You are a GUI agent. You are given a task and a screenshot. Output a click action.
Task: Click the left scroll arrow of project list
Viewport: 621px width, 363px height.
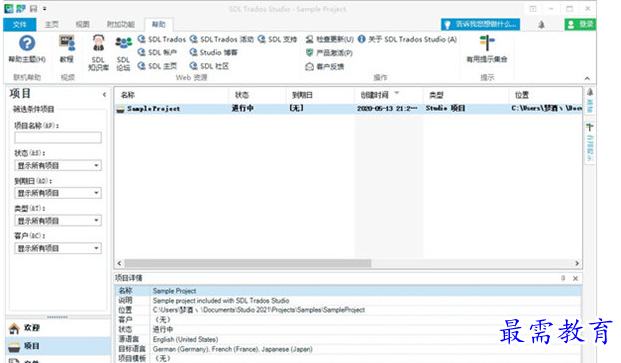(x=119, y=263)
